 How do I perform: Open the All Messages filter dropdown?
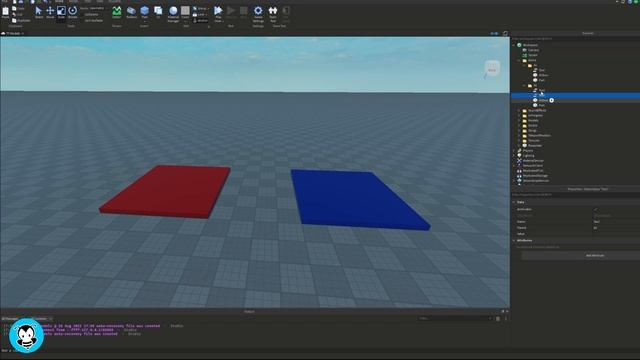click(x=10, y=319)
